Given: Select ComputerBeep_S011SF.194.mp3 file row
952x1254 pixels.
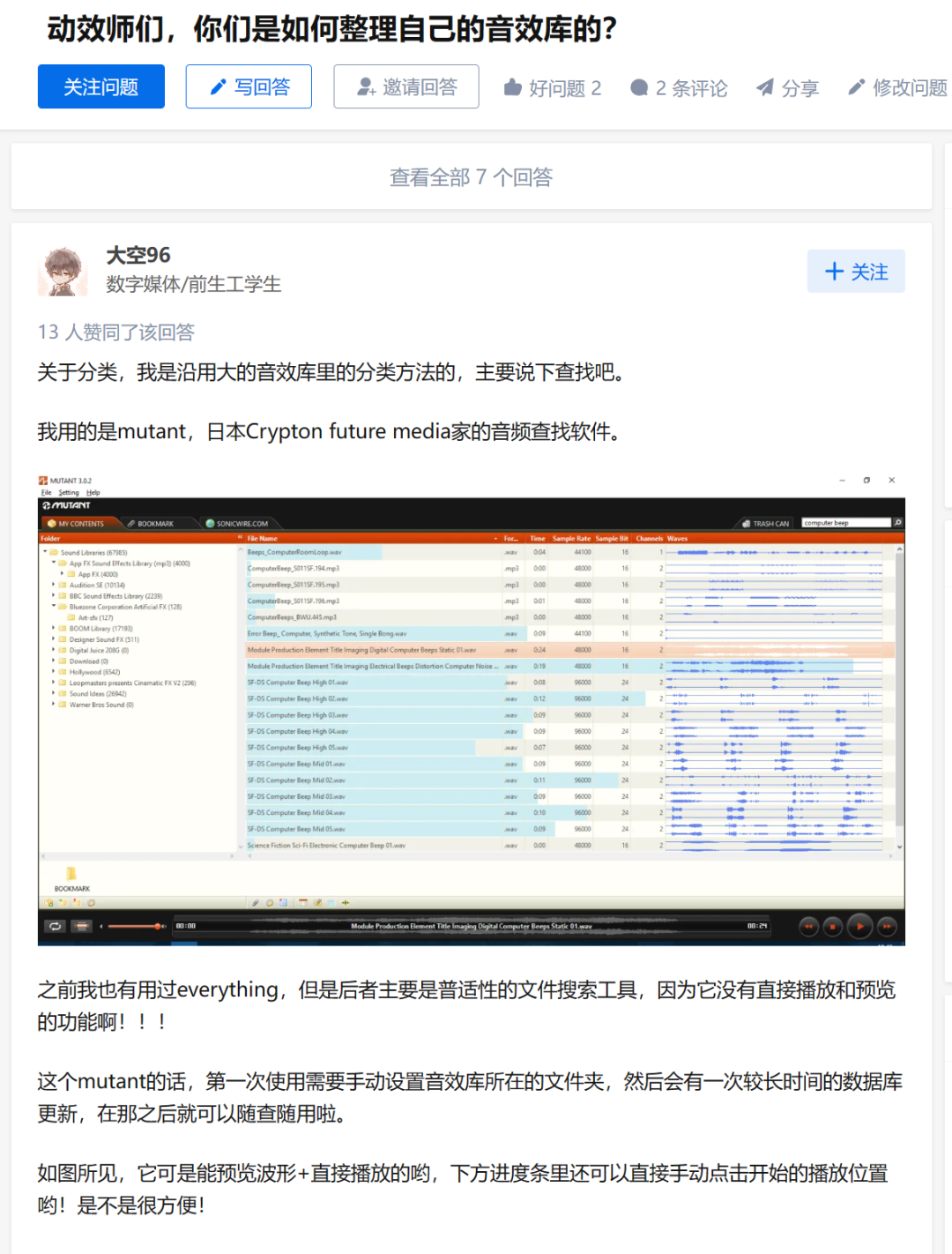Looking at the screenshot, I should tap(569, 568).
